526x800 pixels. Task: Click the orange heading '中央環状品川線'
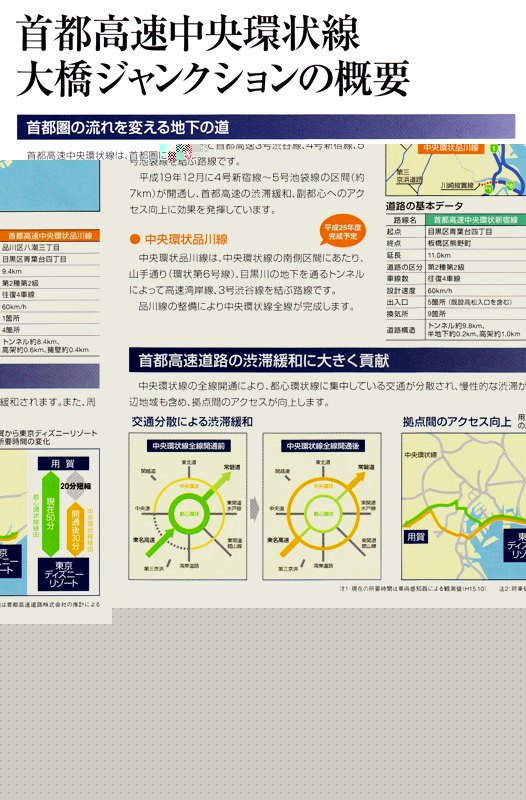[x=186, y=239]
